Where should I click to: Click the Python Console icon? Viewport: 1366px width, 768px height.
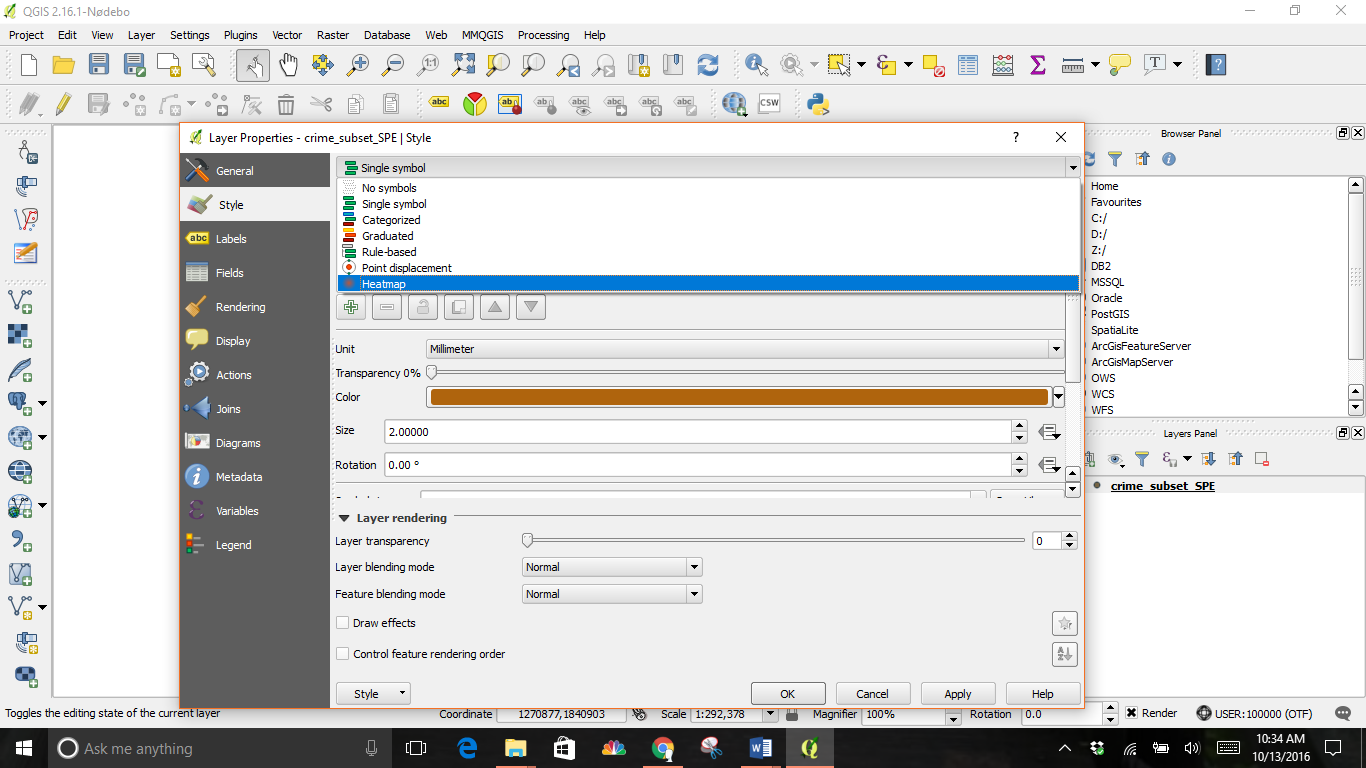click(x=818, y=104)
